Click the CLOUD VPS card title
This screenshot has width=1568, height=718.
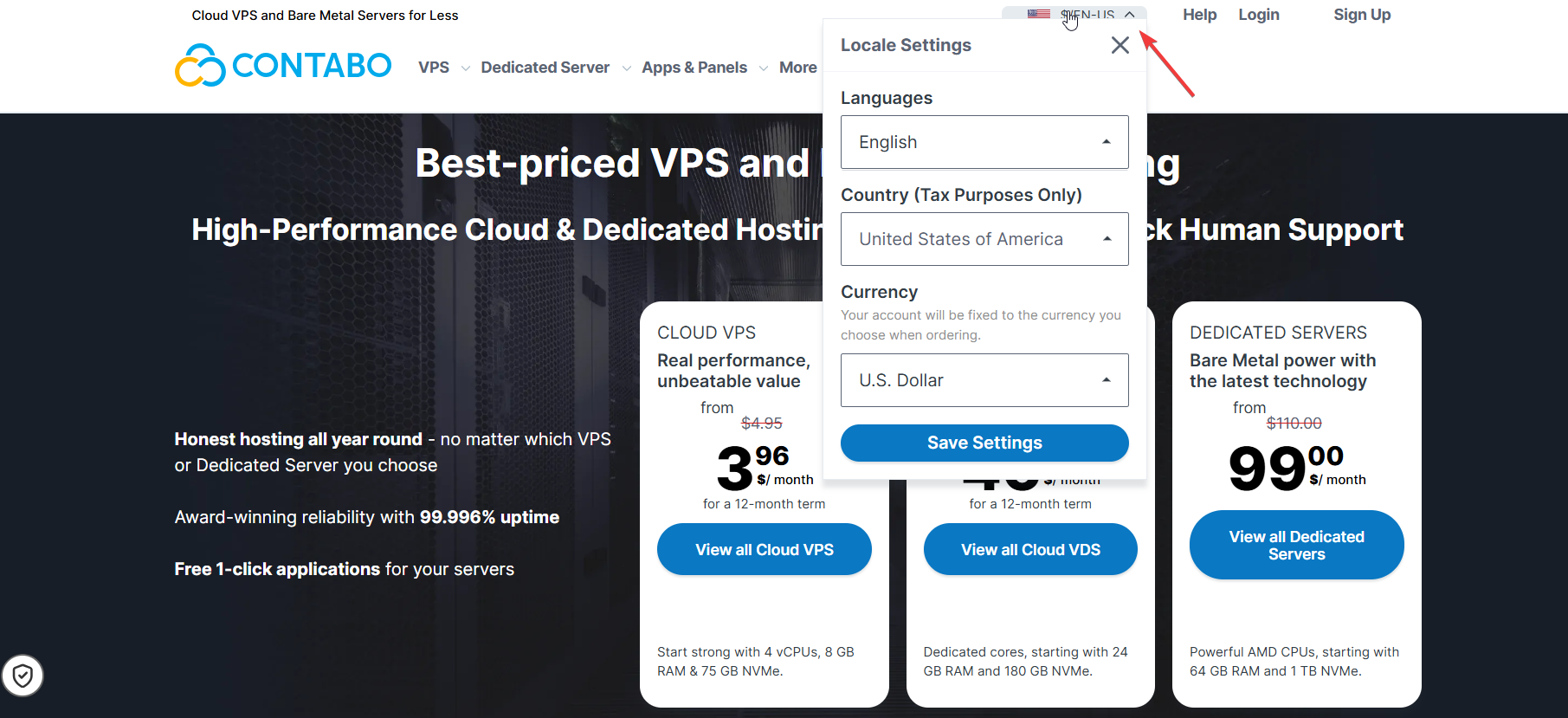(707, 333)
